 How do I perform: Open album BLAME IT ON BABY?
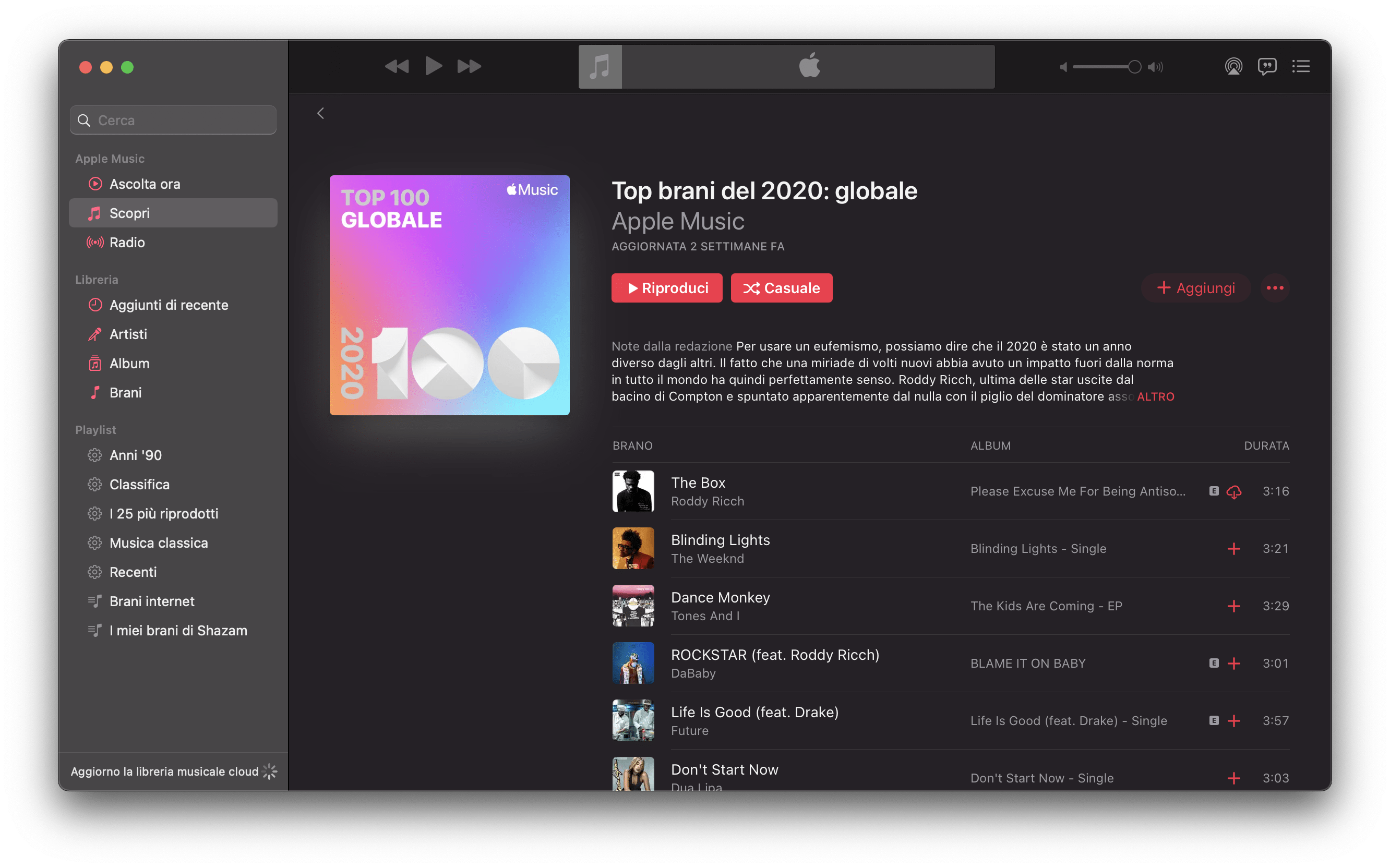point(1028,664)
